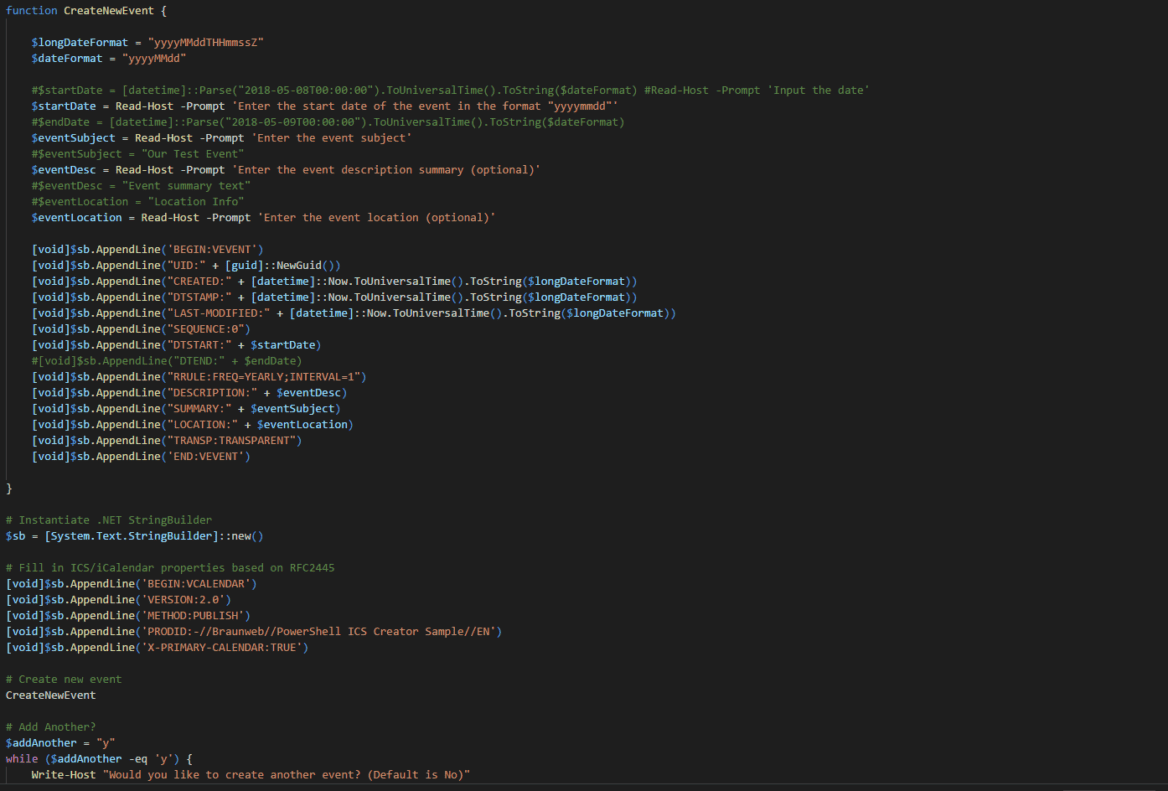Click the 'Enter the event location (optional)' string
This screenshot has height=791, width=1168.
pos(376,217)
